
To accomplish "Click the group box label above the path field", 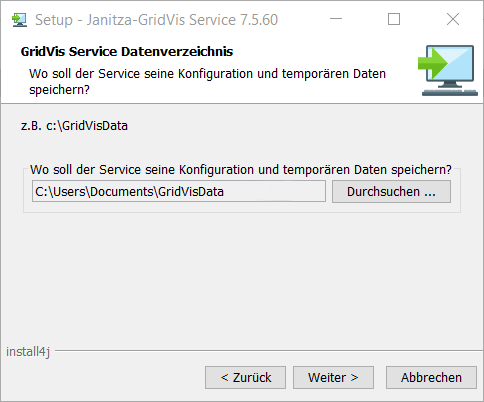I will (x=241, y=170).
